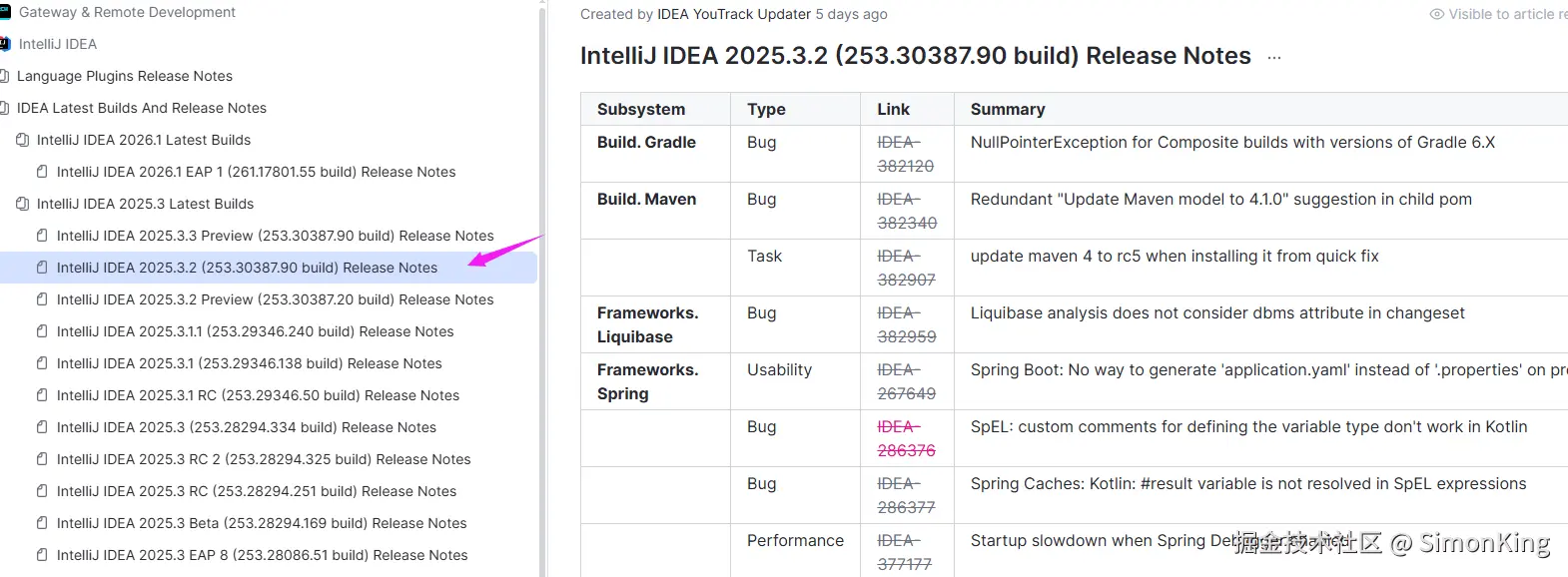Open issue link IDEA-382959 for Liquibase
Image resolution: width=1568 pixels, height=577 pixels.
click(x=906, y=324)
